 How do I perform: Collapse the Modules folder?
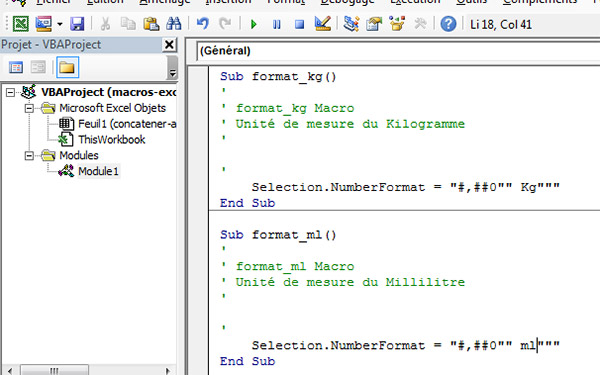point(29,156)
